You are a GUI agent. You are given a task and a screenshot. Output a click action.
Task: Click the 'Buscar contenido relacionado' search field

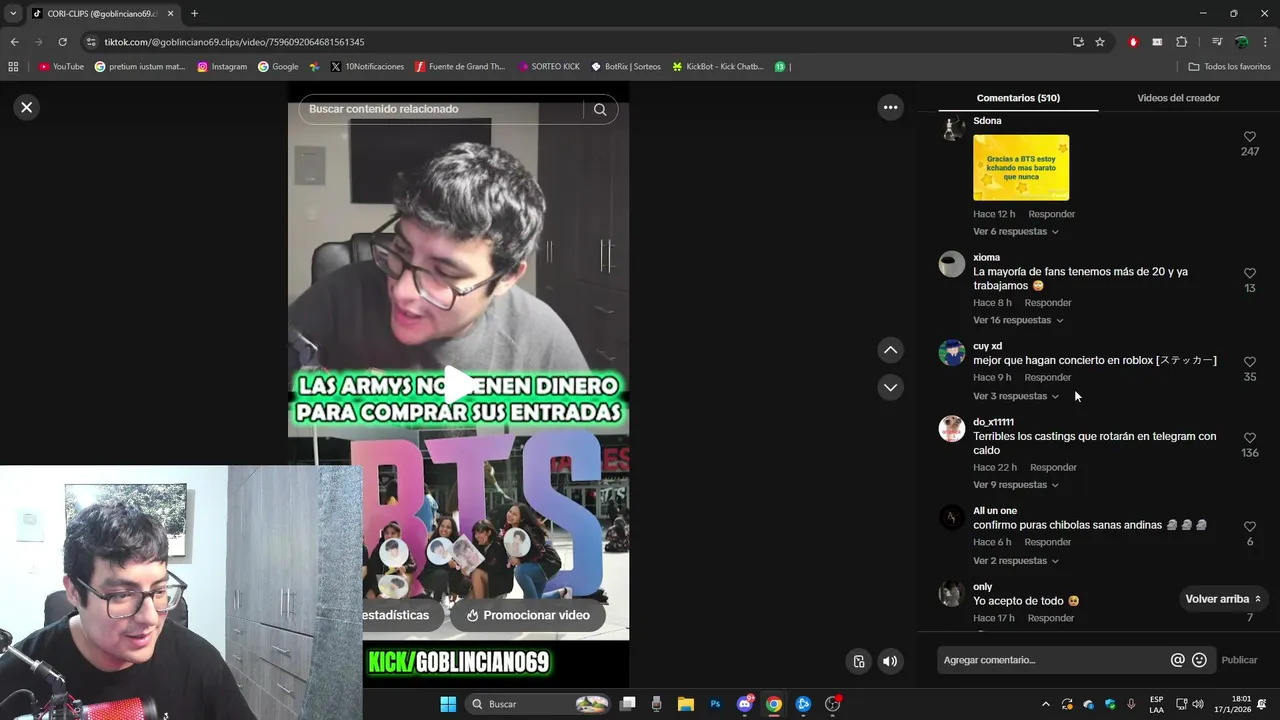point(440,109)
